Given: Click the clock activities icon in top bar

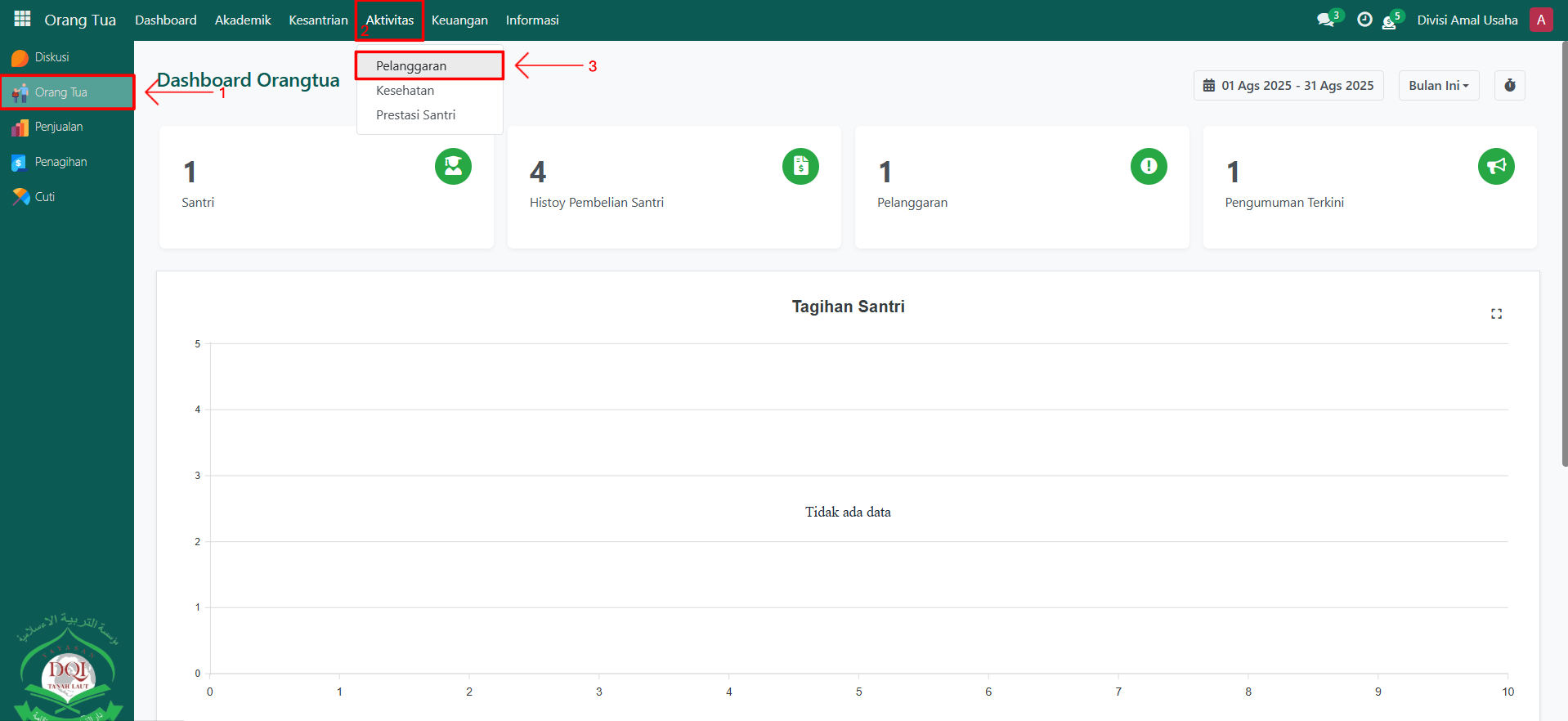Looking at the screenshot, I should (1364, 20).
